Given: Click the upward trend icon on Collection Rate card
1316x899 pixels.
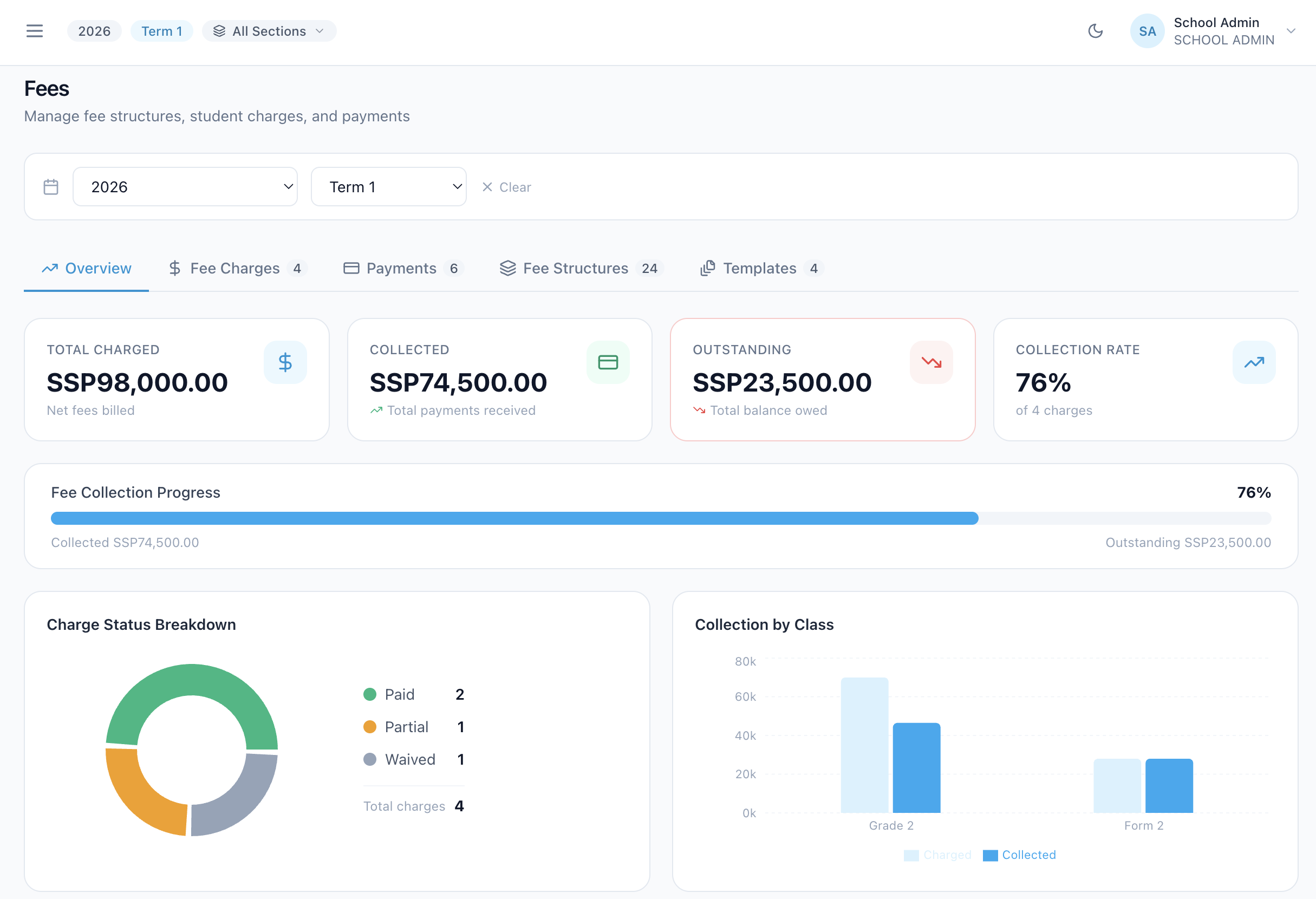Looking at the screenshot, I should pyautogui.click(x=1254, y=362).
